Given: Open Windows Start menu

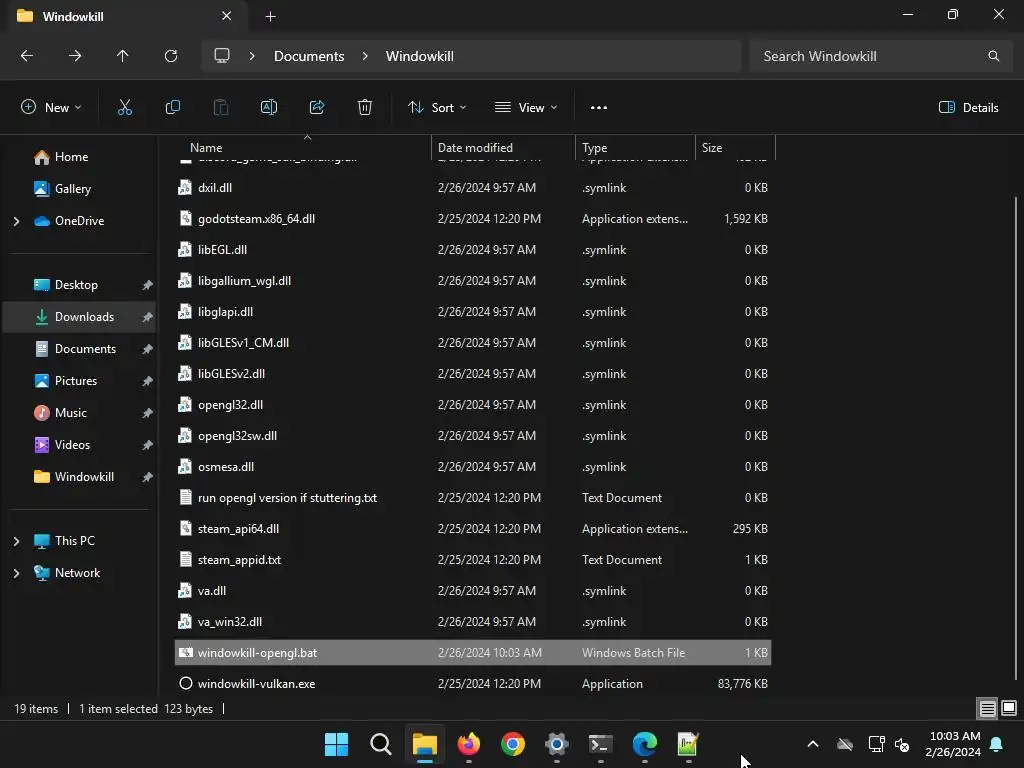Looking at the screenshot, I should click(336, 744).
